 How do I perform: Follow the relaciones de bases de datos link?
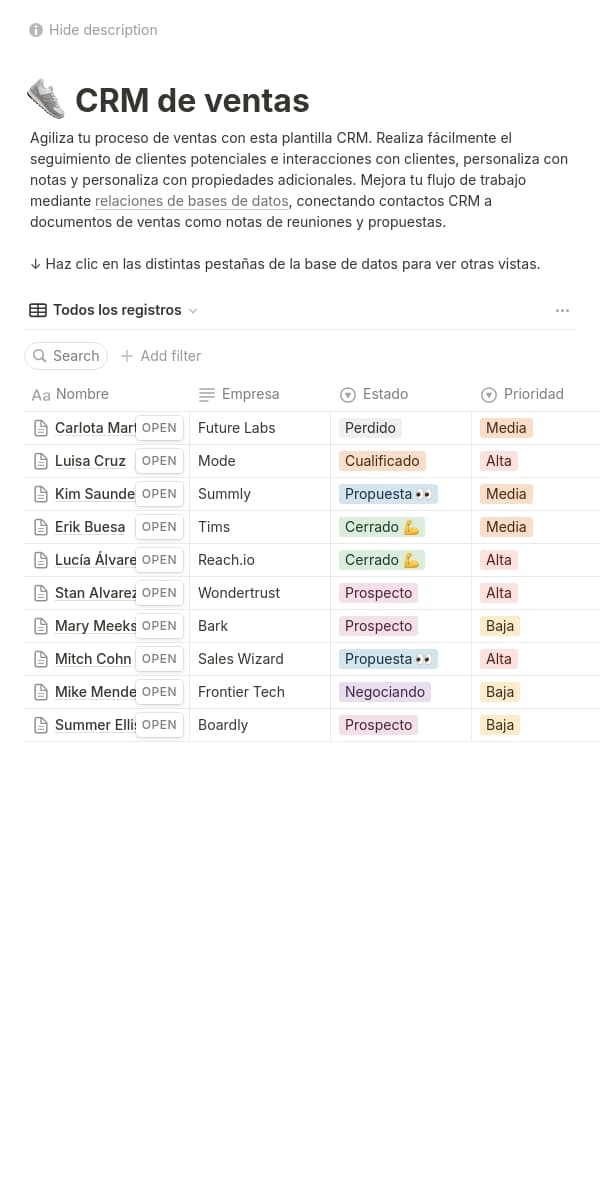(192, 201)
